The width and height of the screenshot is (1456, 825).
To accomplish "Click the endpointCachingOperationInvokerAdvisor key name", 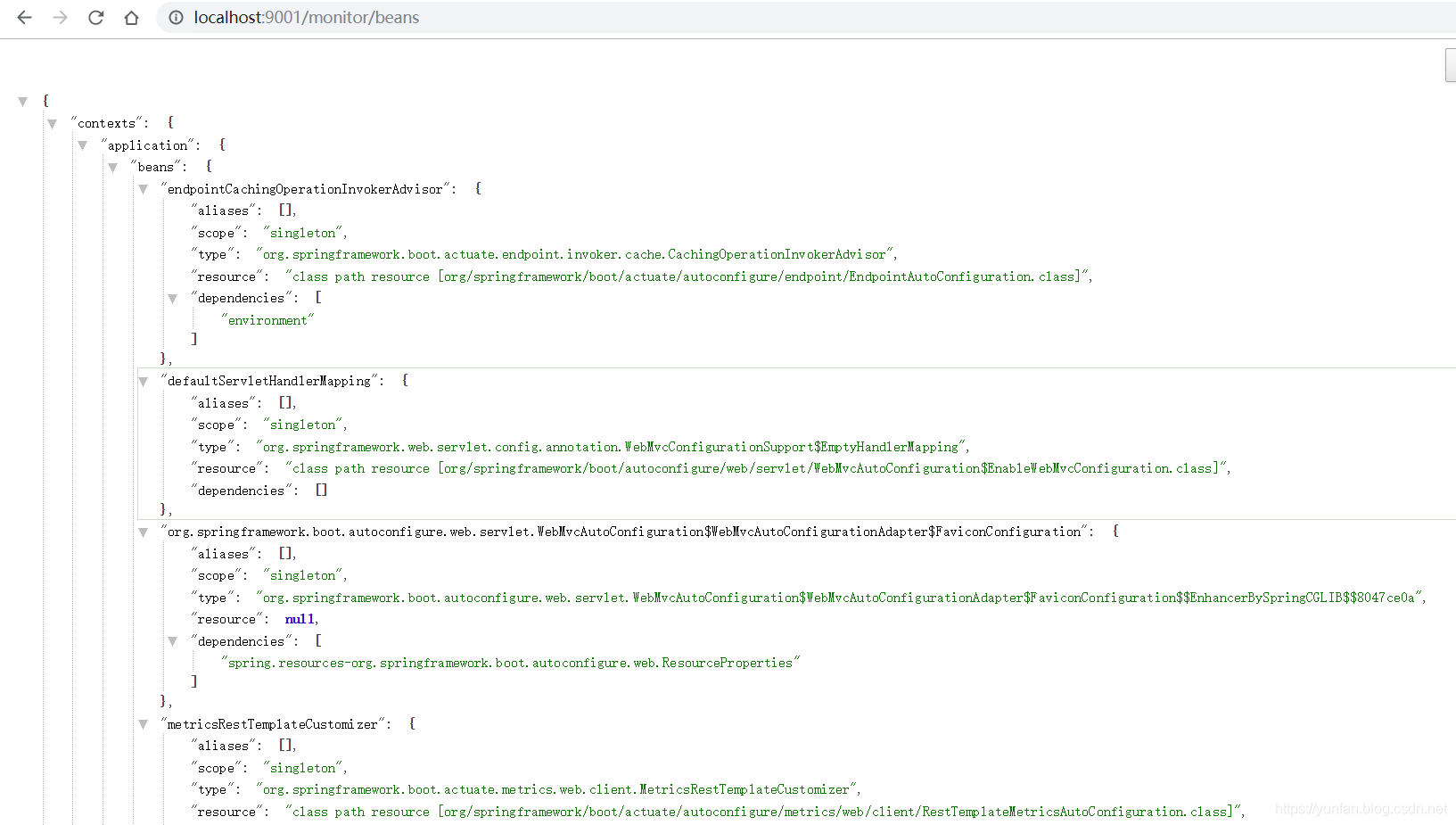I will pyautogui.click(x=305, y=189).
